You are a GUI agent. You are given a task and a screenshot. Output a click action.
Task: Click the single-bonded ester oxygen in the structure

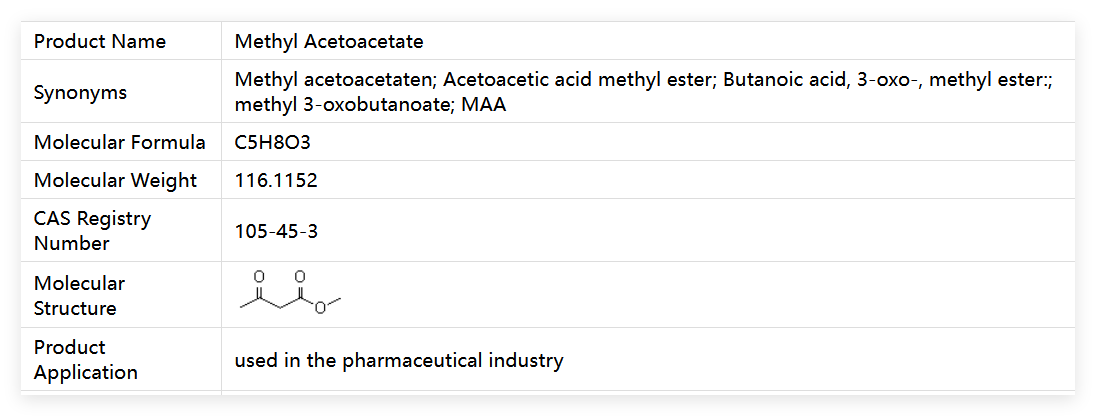click(320, 308)
